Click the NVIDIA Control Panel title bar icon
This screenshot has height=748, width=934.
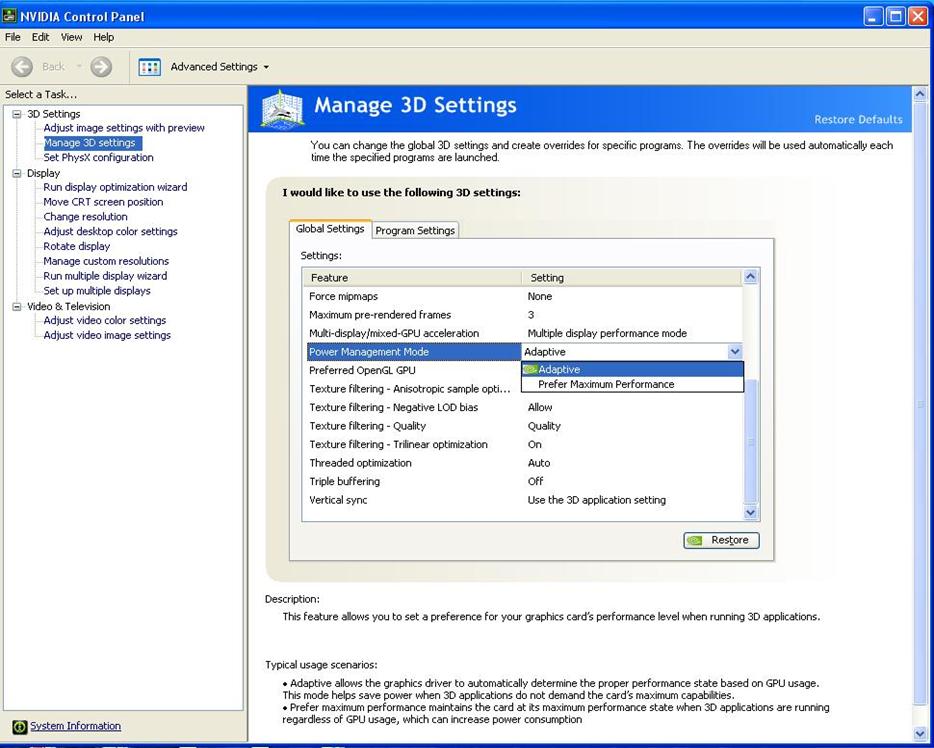click(9, 15)
